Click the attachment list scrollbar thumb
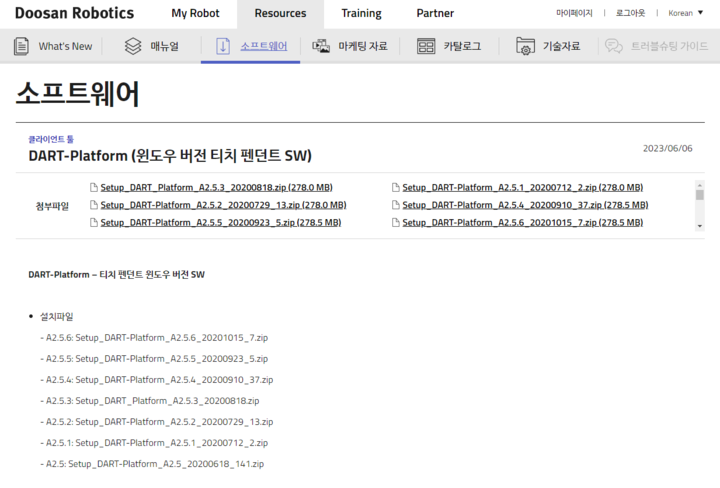The width and height of the screenshot is (720, 488). [700, 195]
